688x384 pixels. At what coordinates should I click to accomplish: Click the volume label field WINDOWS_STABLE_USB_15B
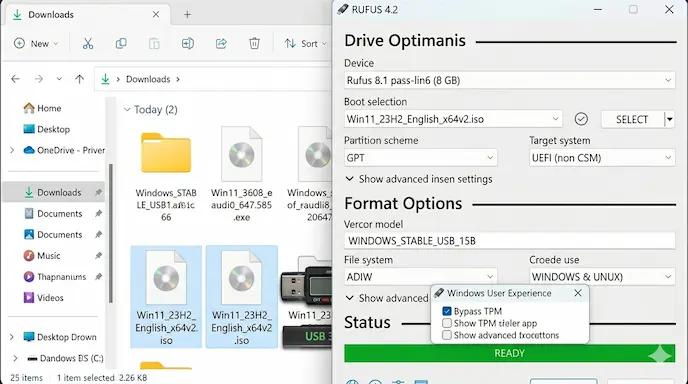[x=509, y=240]
